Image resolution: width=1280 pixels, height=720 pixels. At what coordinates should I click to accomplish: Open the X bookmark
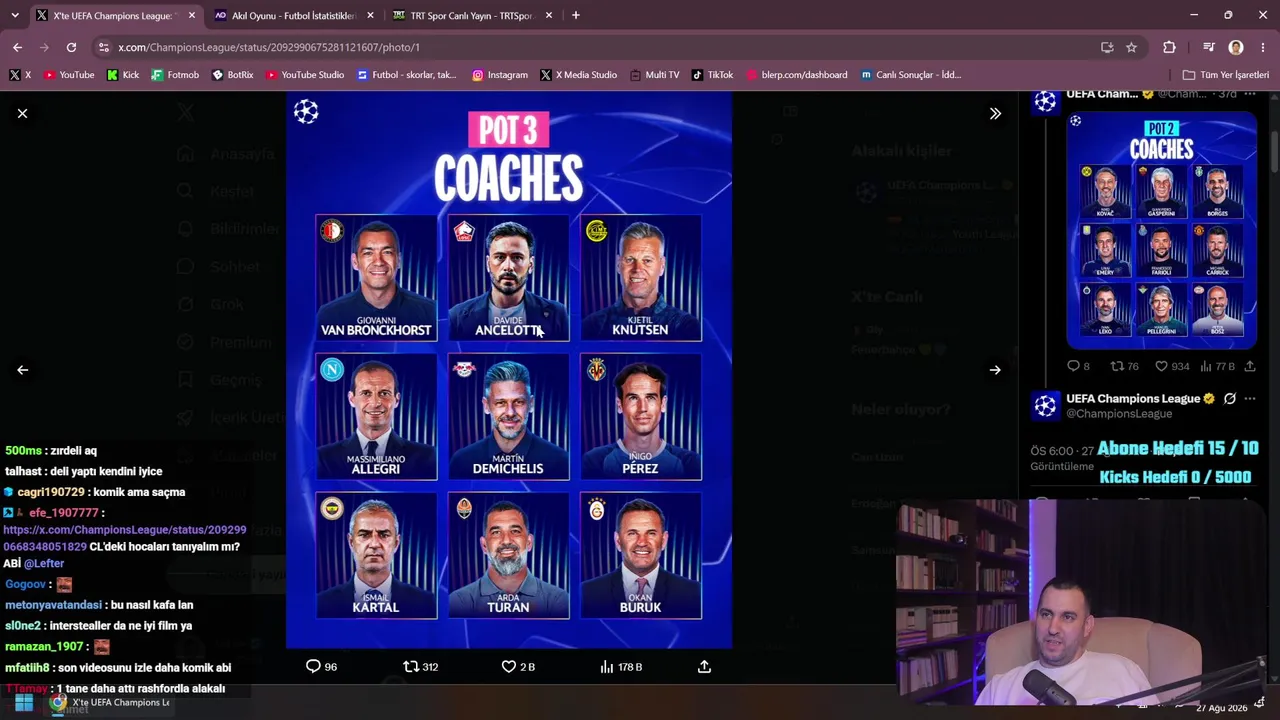coord(20,75)
